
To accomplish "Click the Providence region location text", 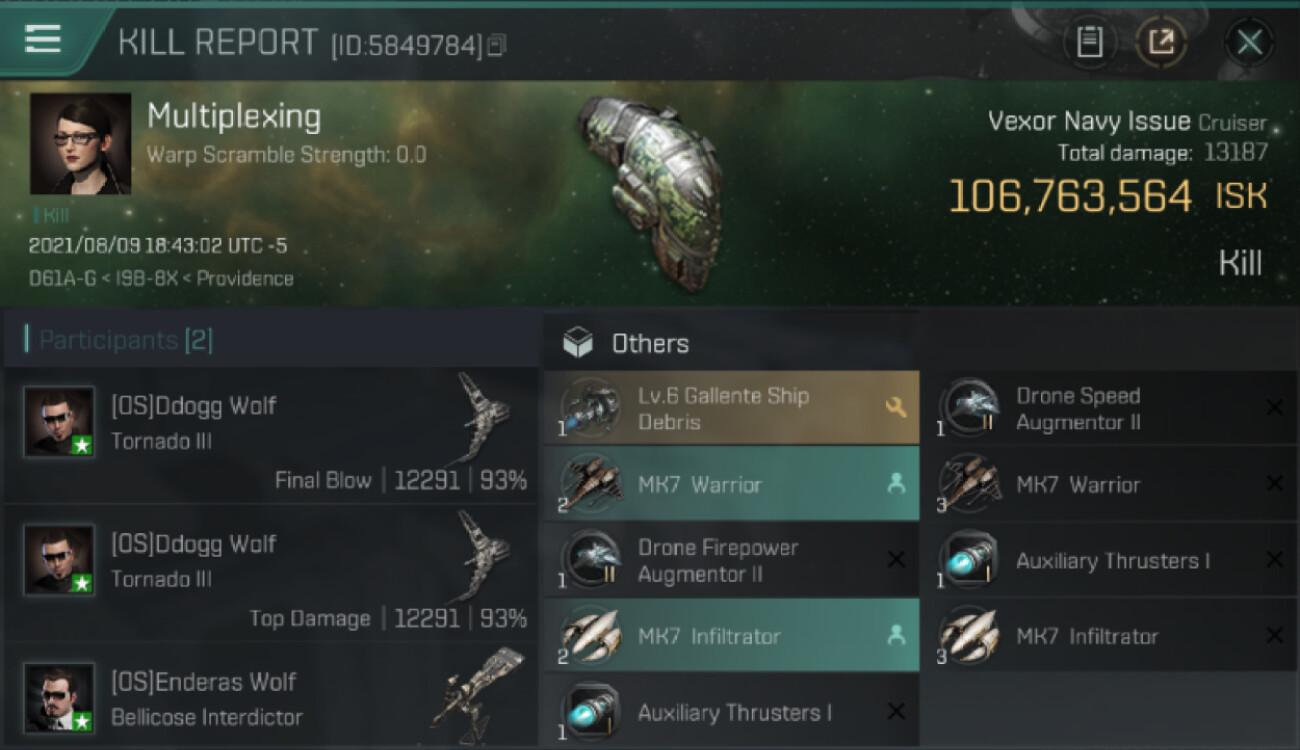I will tap(245, 279).
